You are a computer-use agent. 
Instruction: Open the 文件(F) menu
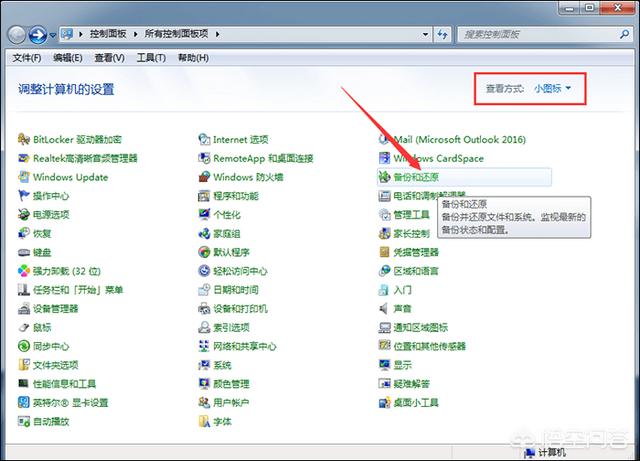(27, 58)
